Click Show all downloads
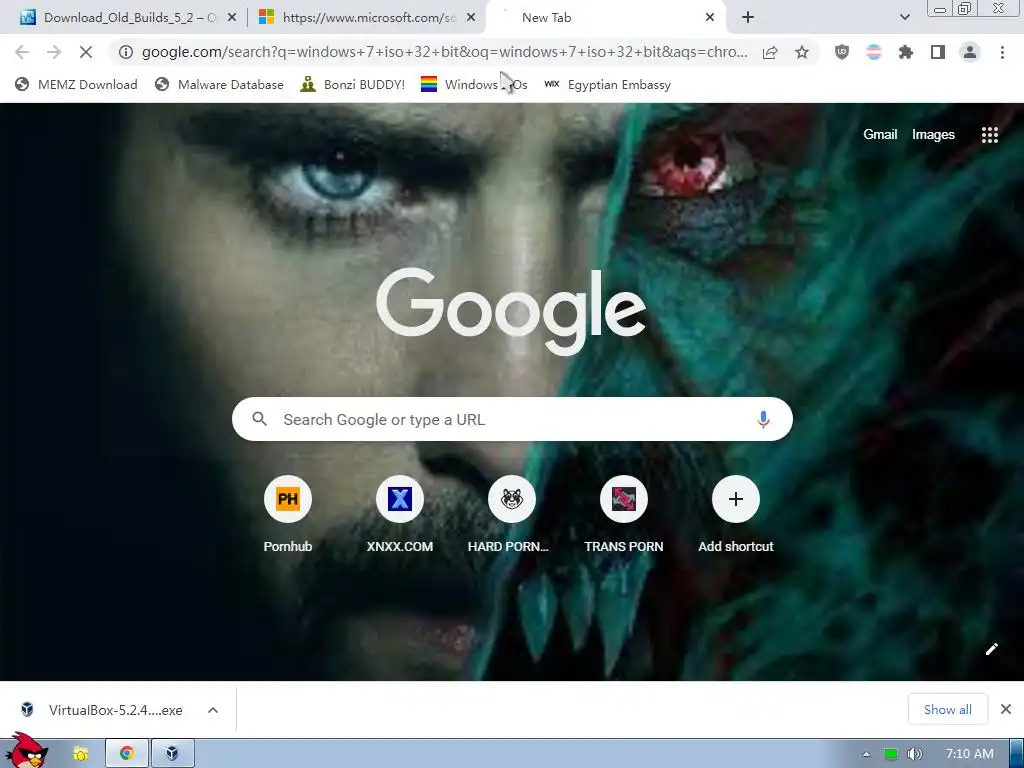The height and width of the screenshot is (768, 1024). pos(947,709)
